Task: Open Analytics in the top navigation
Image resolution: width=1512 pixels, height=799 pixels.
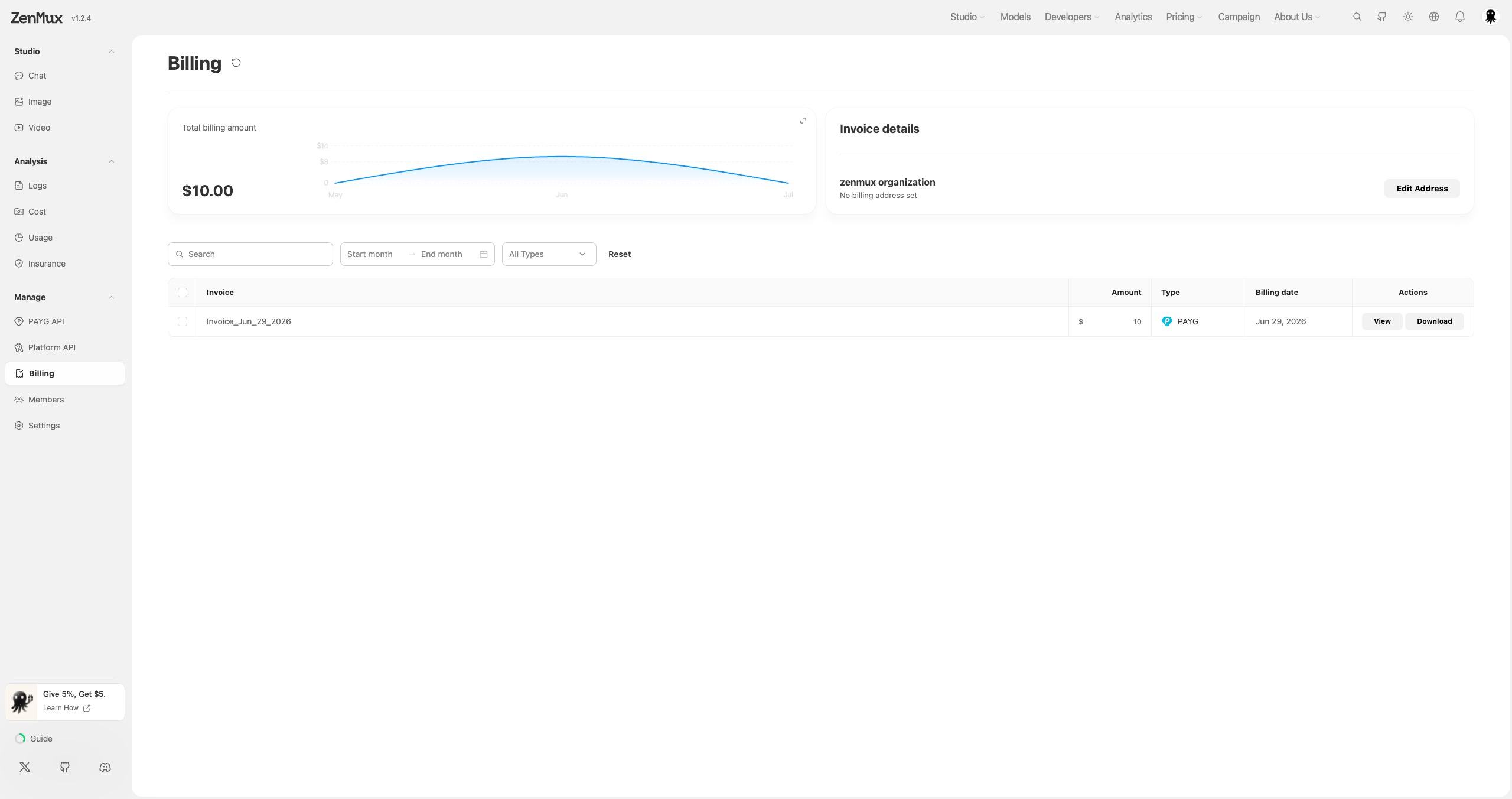Action: [1133, 17]
